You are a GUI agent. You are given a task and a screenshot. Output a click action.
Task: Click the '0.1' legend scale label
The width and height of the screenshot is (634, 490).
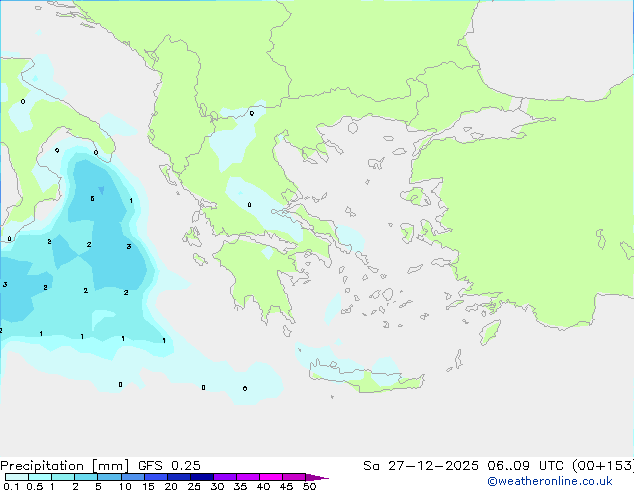(x=11, y=486)
